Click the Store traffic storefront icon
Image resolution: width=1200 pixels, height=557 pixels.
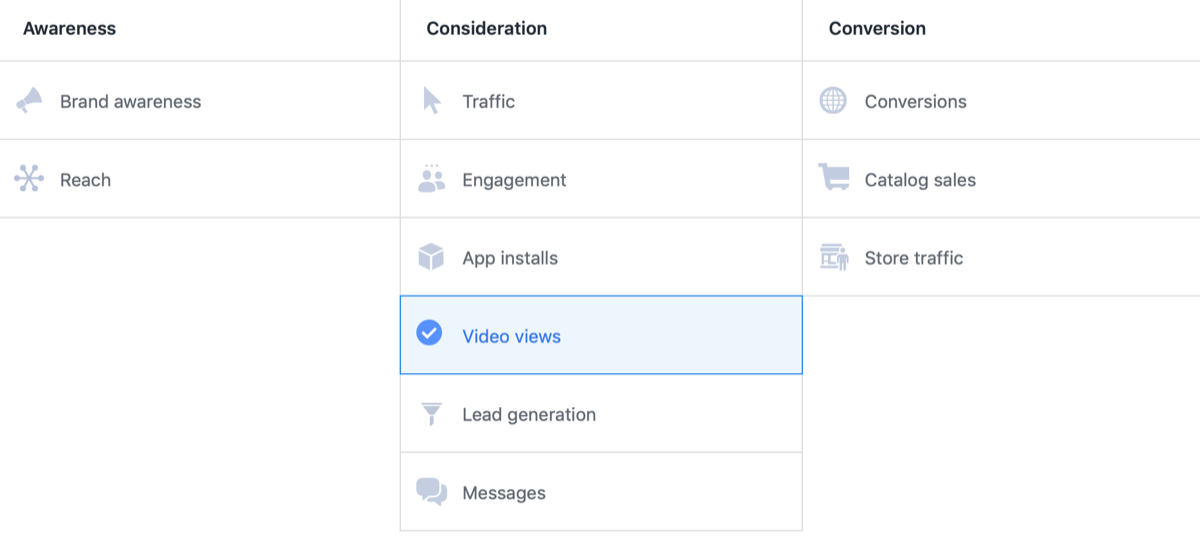[833, 258]
